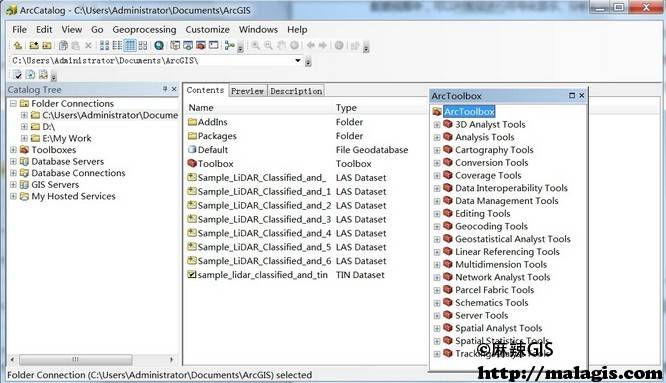Expand the D:\ folder connection
Image resolution: width=666 pixels, height=383 pixels.
point(25,127)
